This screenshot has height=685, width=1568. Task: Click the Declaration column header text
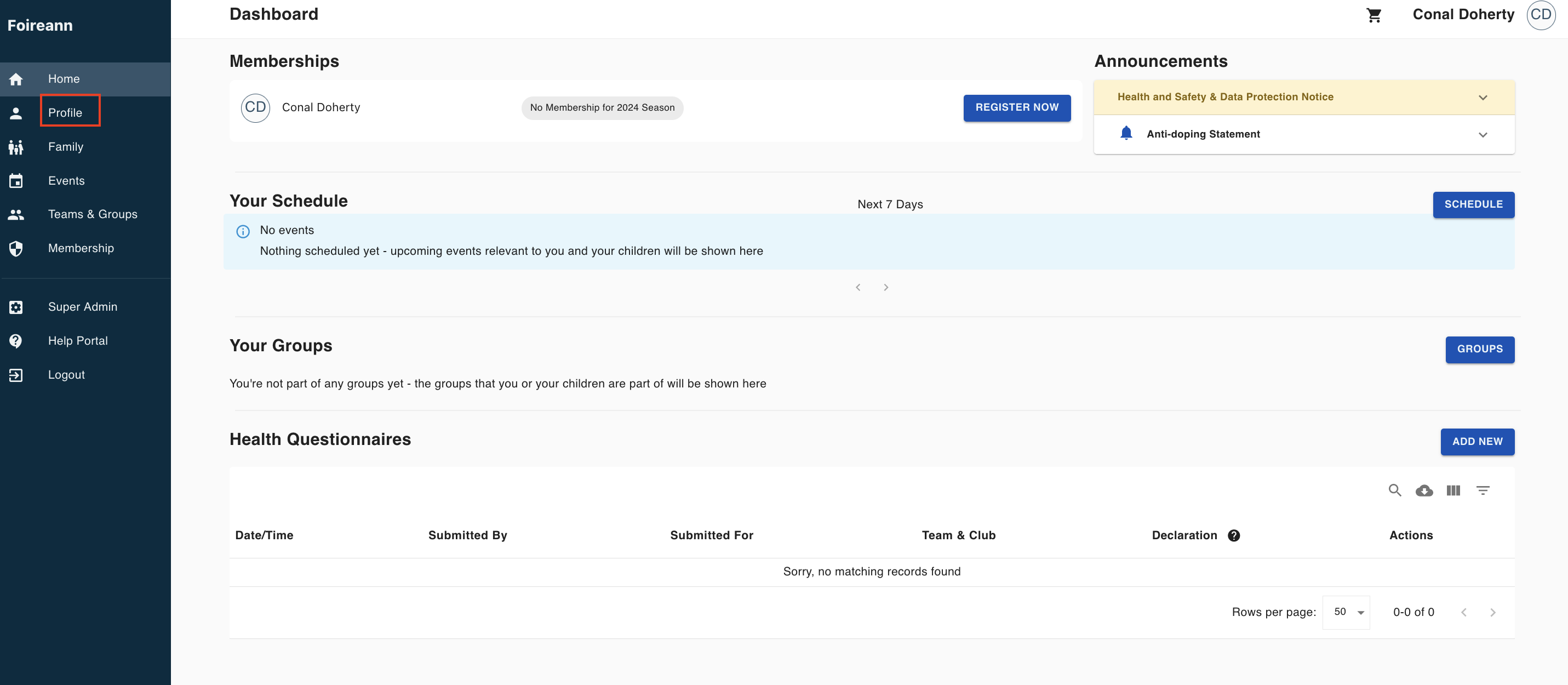(1184, 535)
